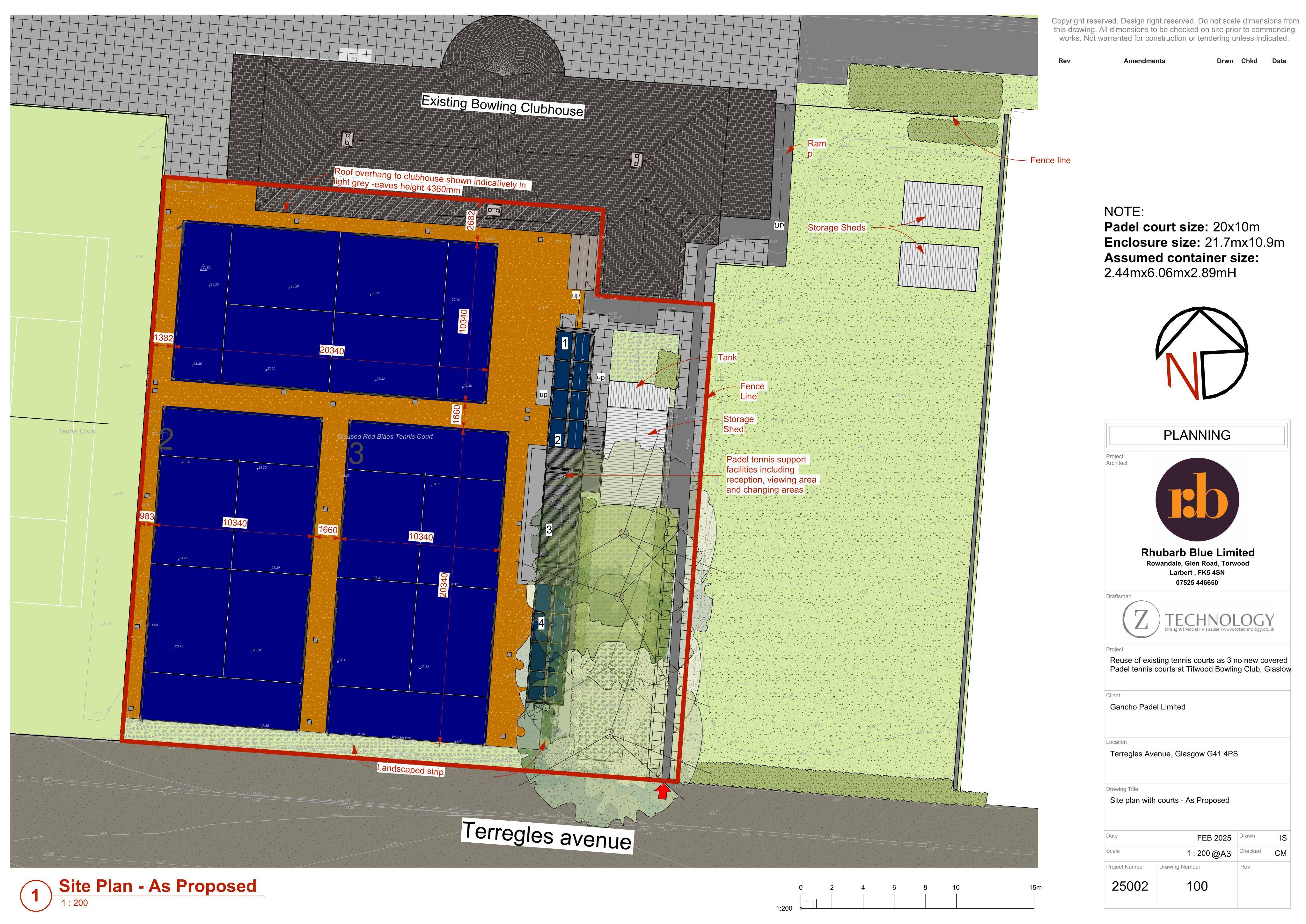
Task: Click the 20340 dimension on court 1
Action: point(332,350)
